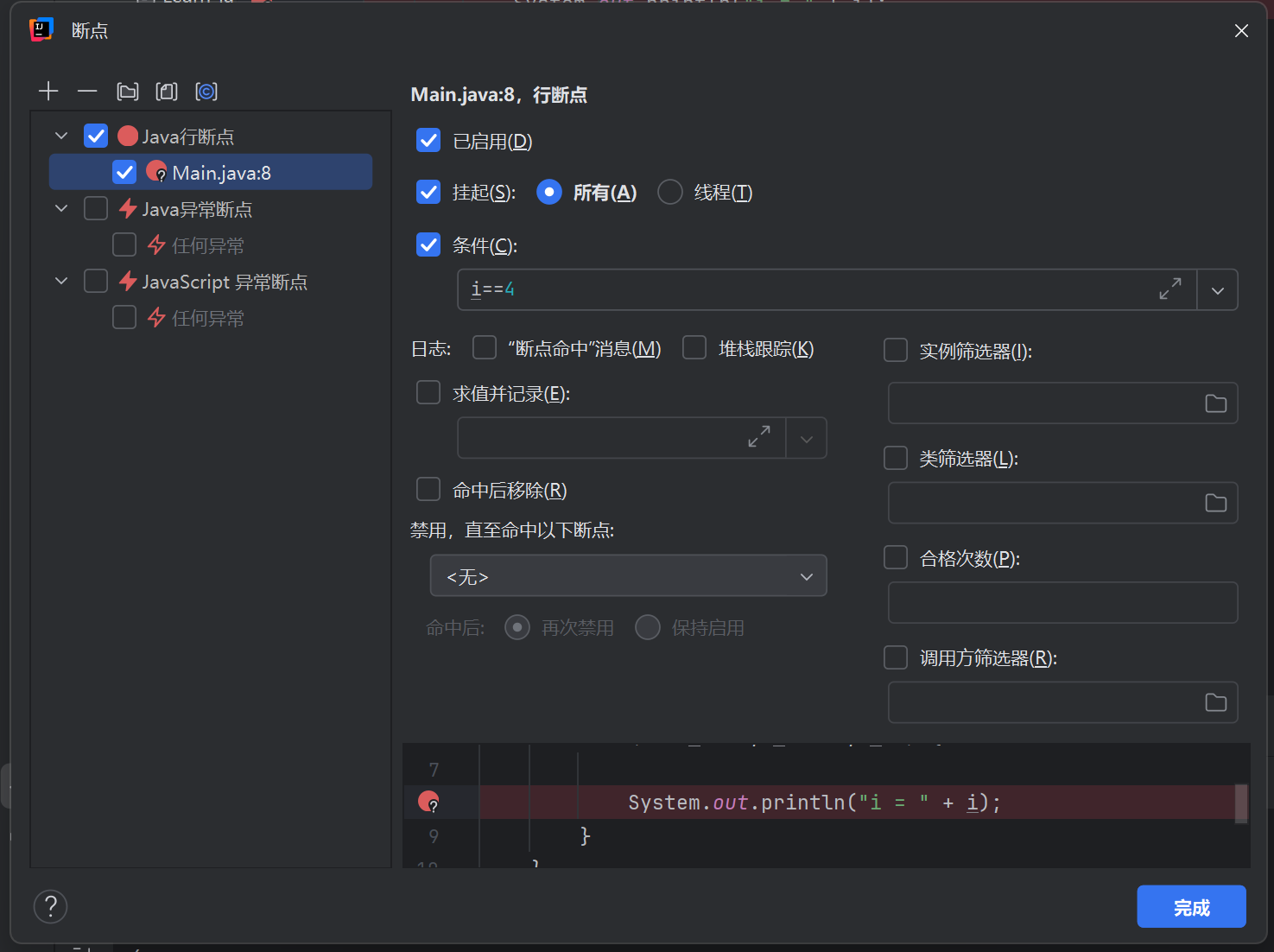Select the 线程 suspend radio button

(x=669, y=192)
